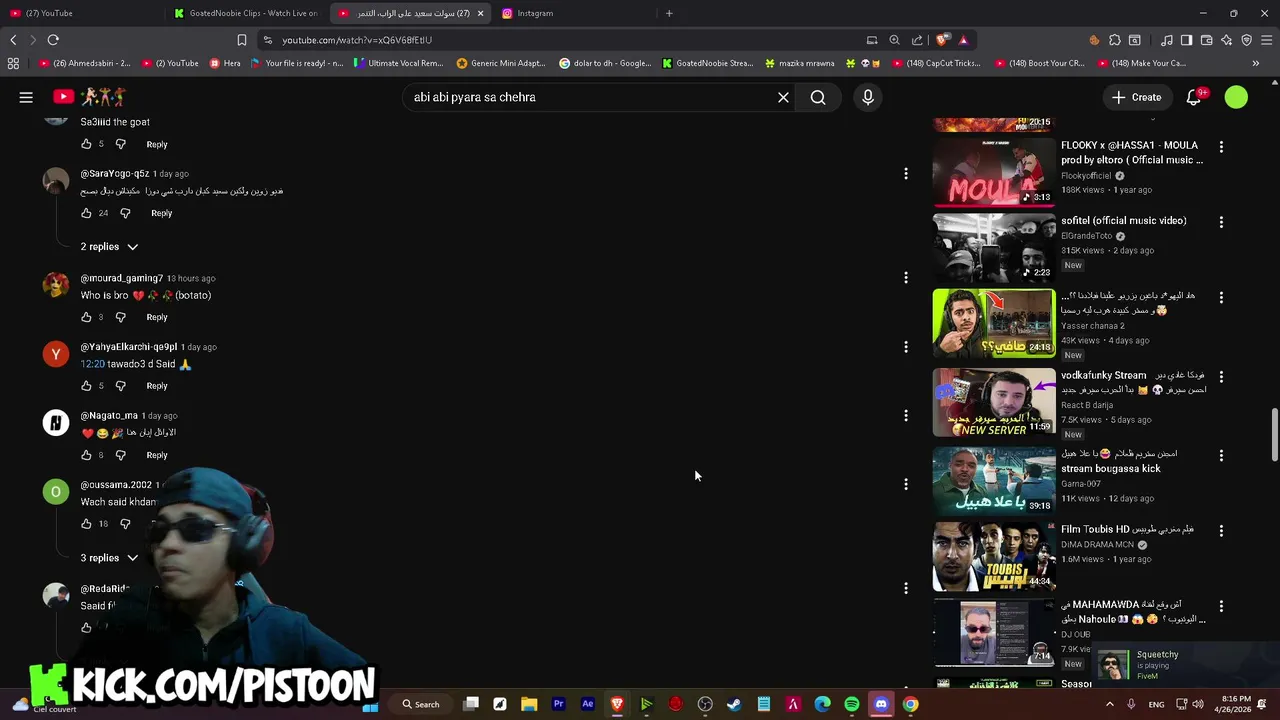Dislike the comment by @SaraYogo-q5z
Viewport: 1280px width, 720px height.
125,213
